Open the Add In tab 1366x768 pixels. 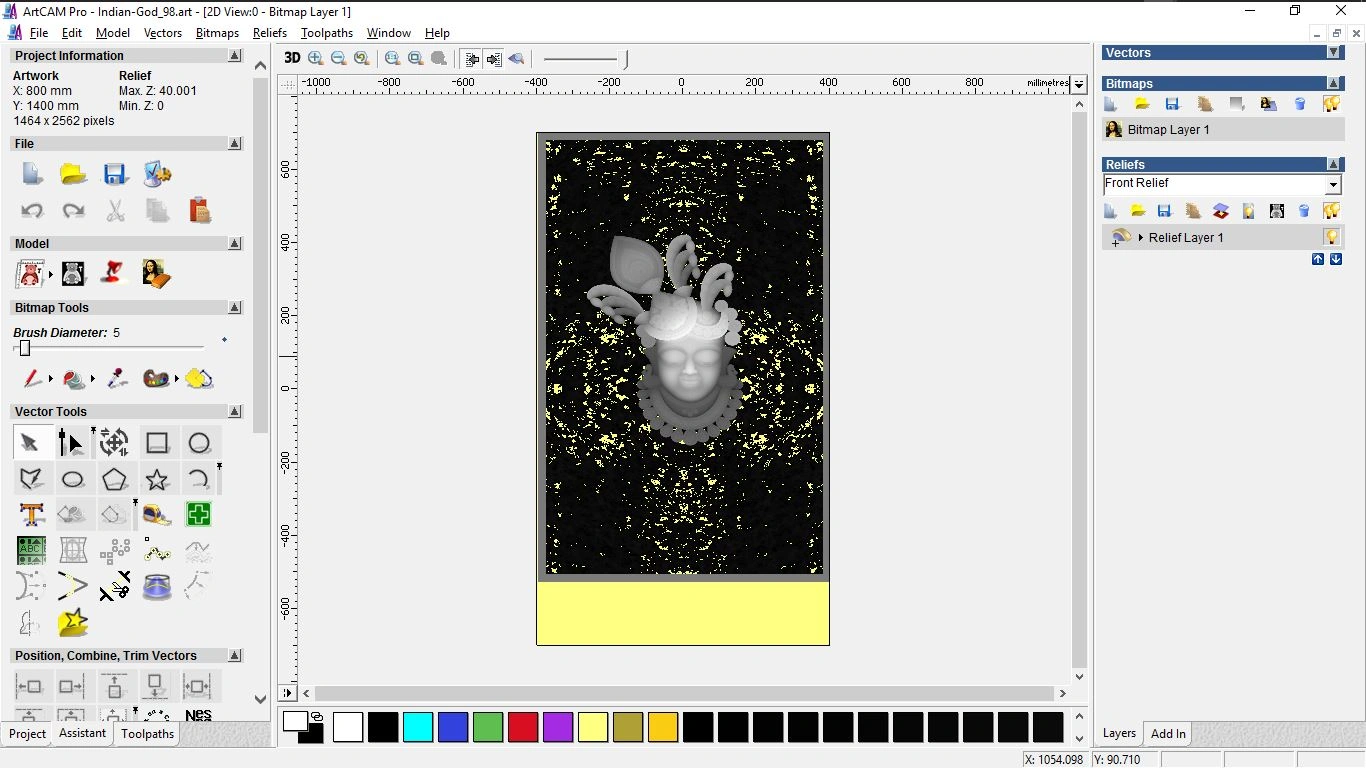(x=1167, y=734)
